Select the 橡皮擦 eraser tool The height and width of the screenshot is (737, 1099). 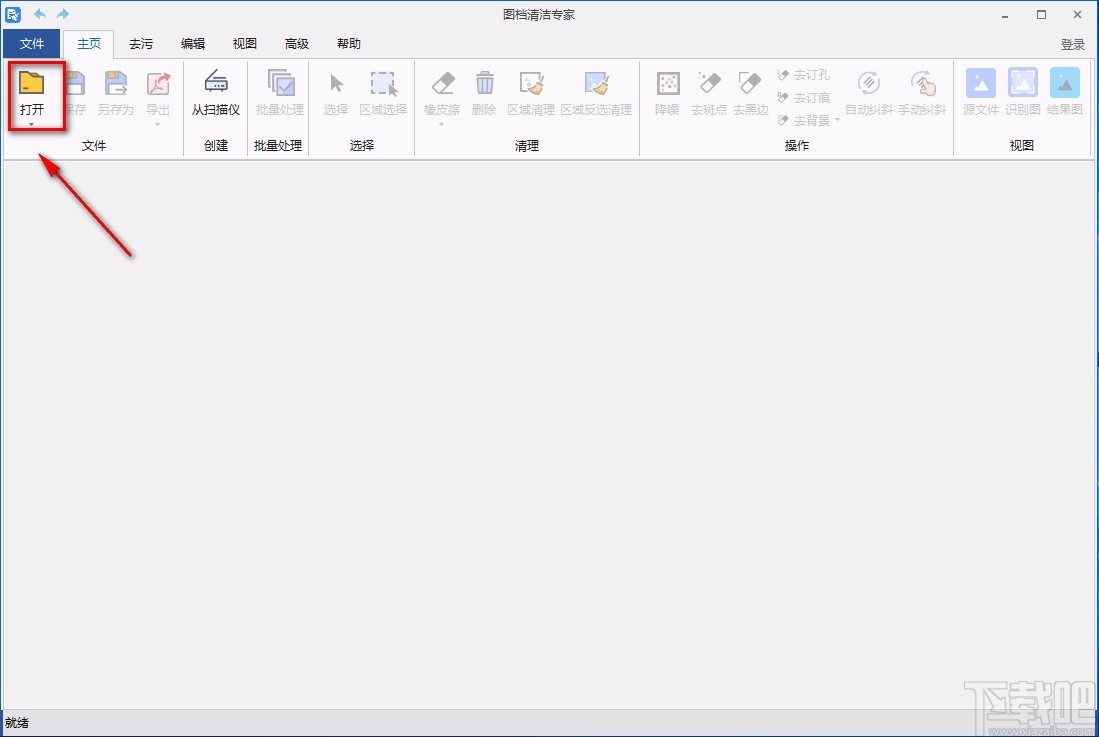(442, 83)
